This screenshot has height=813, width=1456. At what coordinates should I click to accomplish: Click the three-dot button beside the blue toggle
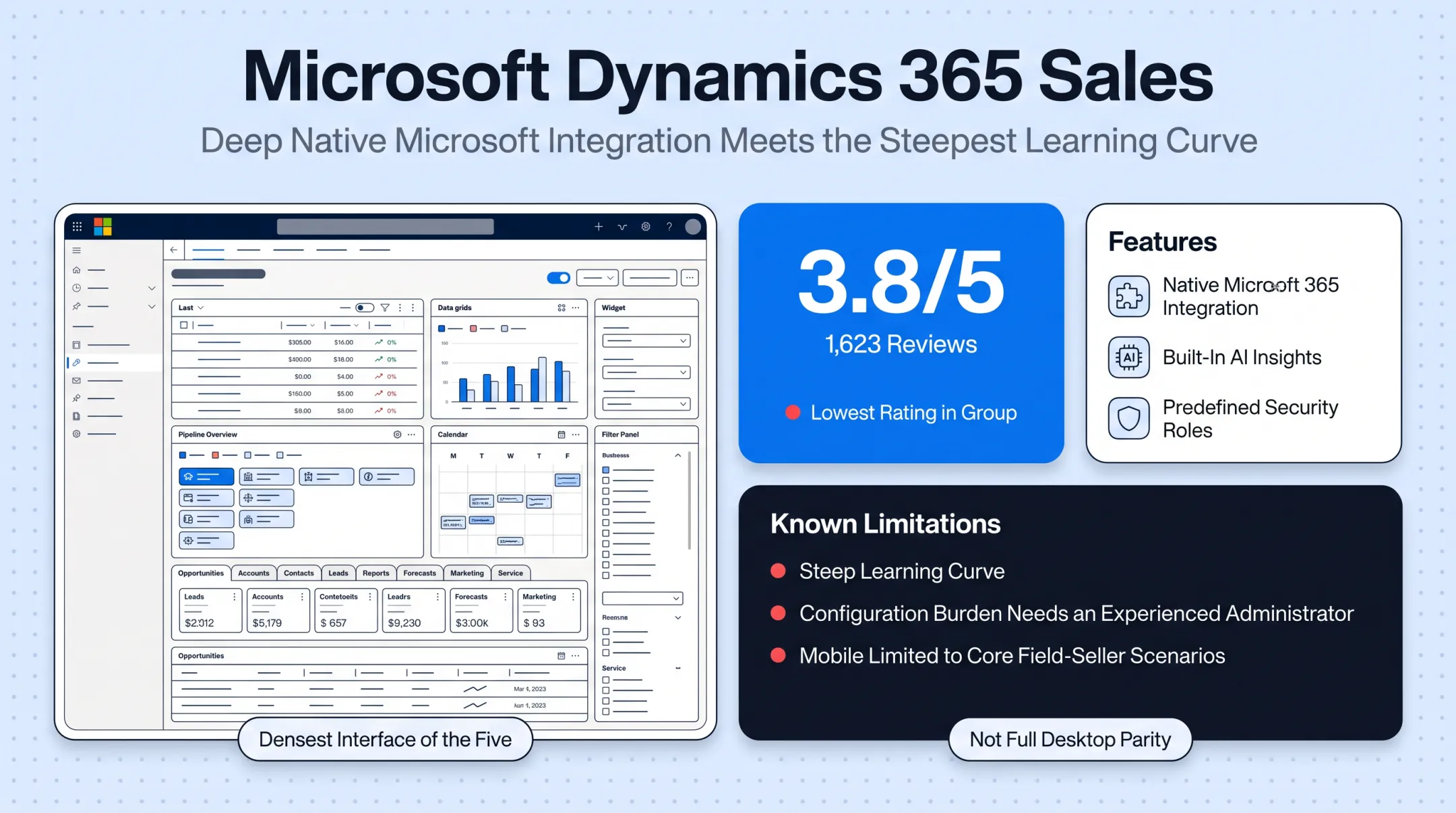coord(690,278)
